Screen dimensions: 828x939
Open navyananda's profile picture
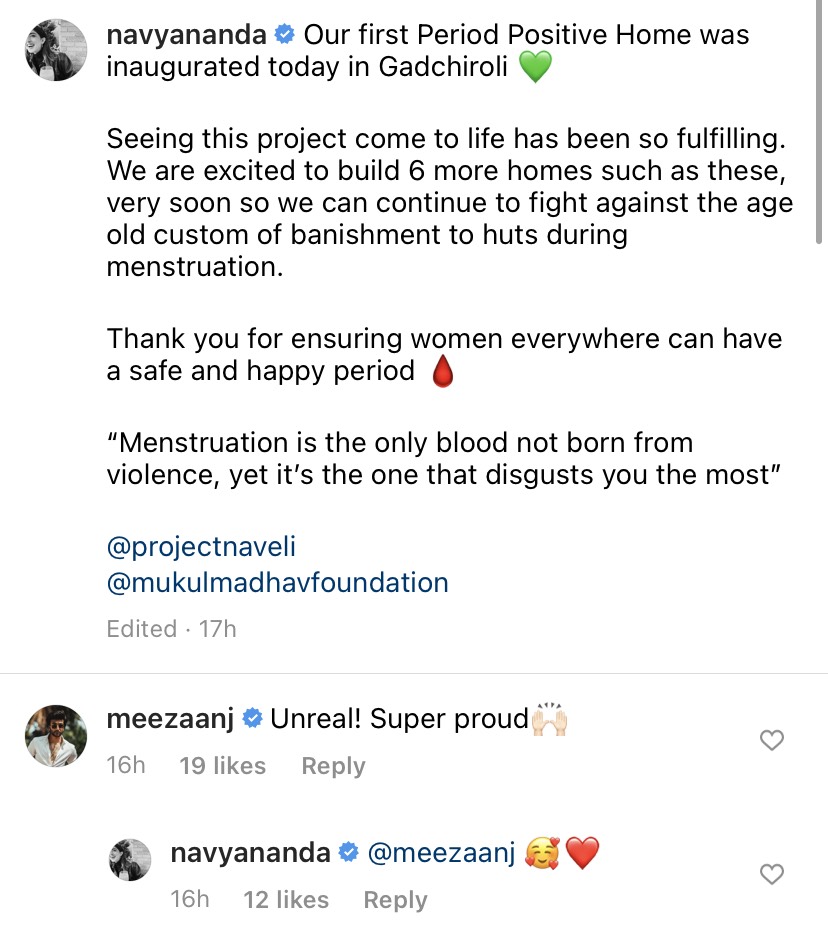click(55, 49)
